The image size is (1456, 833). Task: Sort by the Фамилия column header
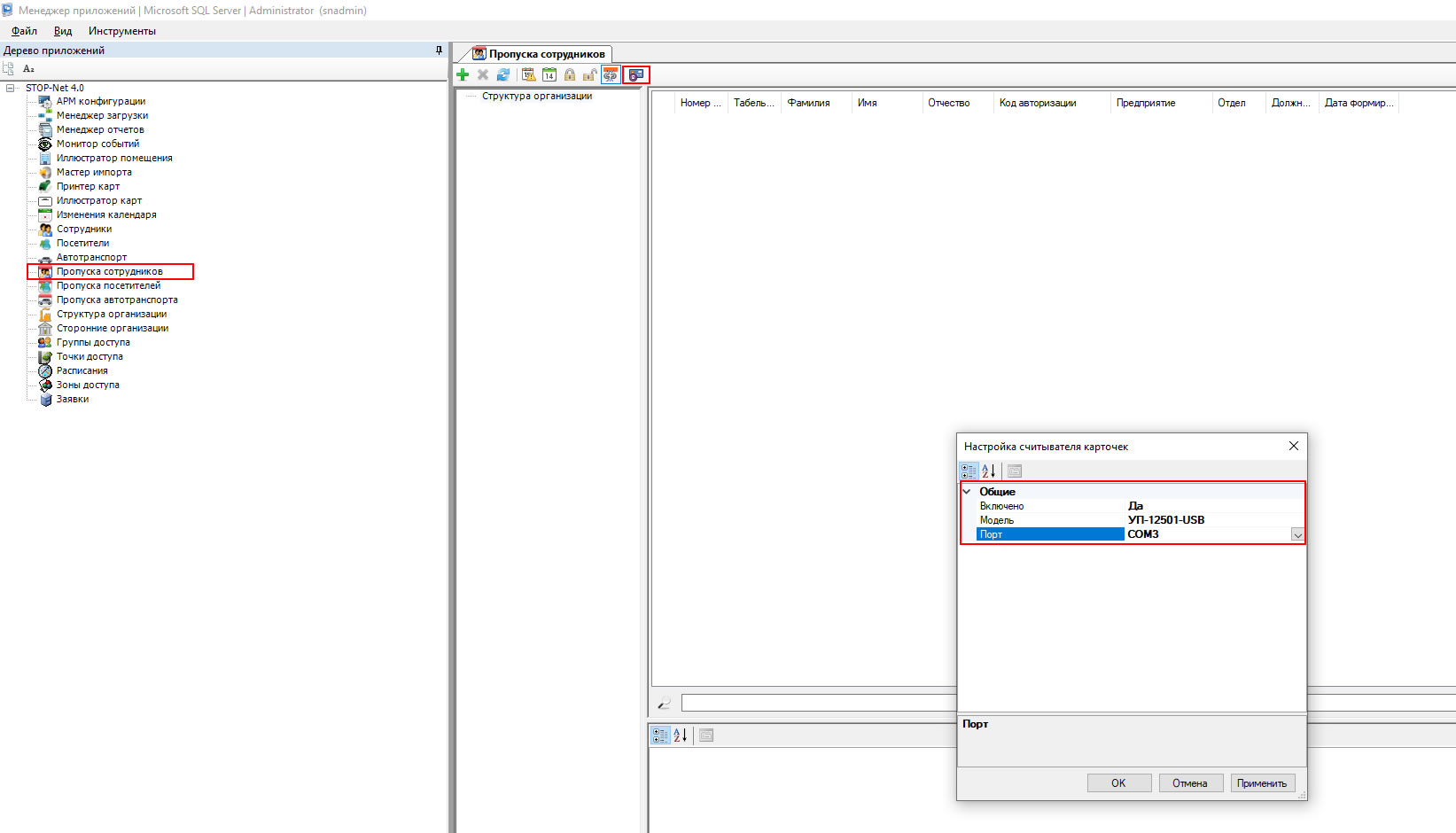(815, 103)
